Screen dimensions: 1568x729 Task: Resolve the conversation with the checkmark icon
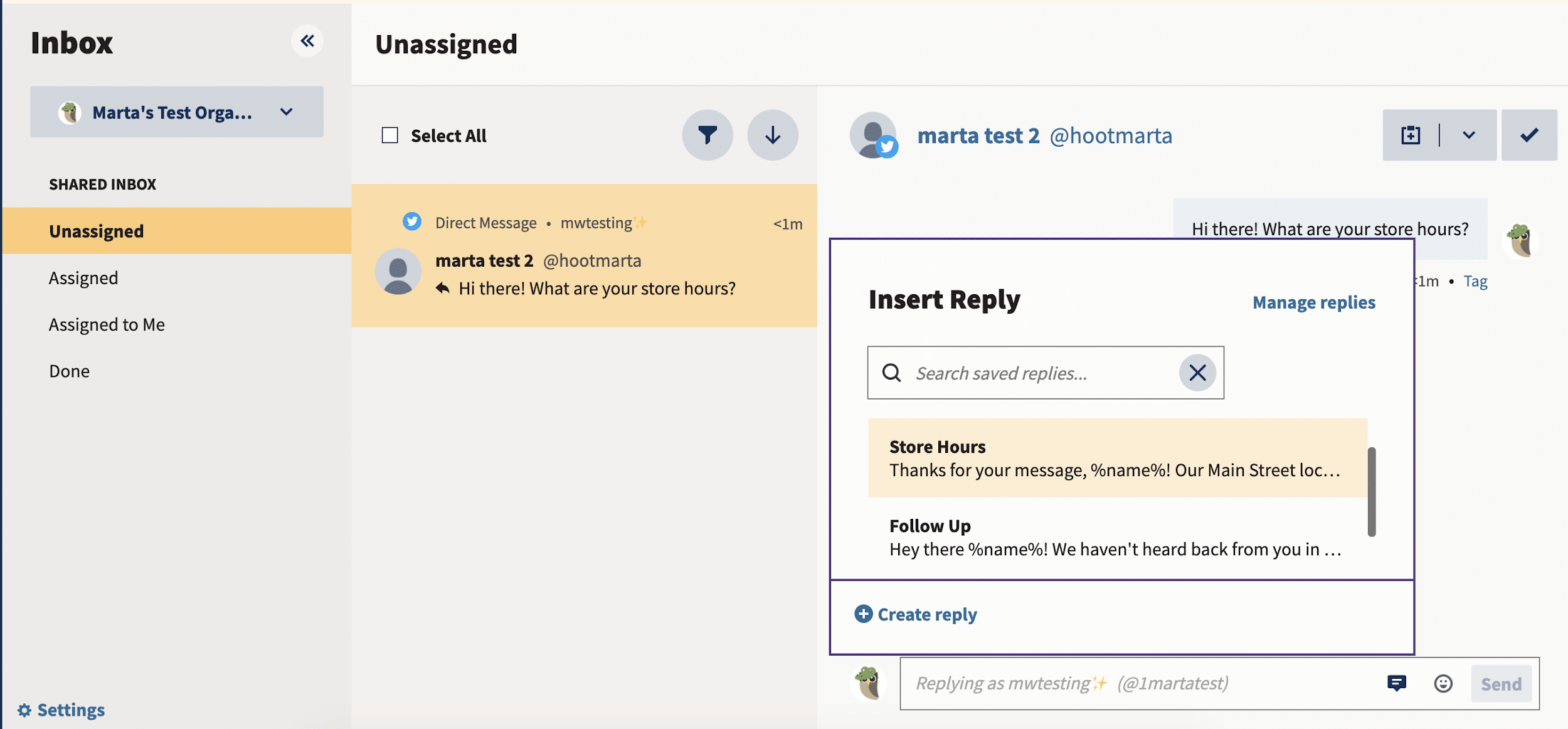tap(1529, 134)
